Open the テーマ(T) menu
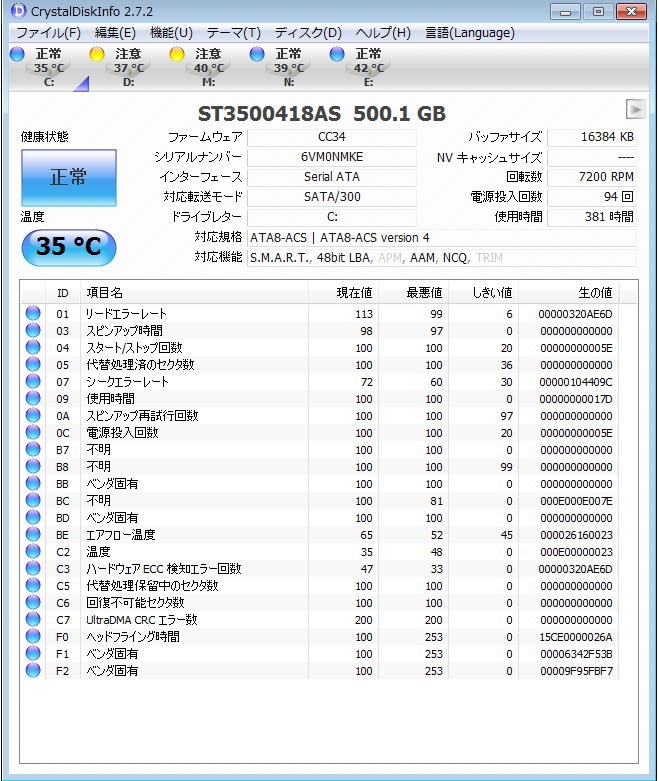659x781 pixels. click(234, 33)
